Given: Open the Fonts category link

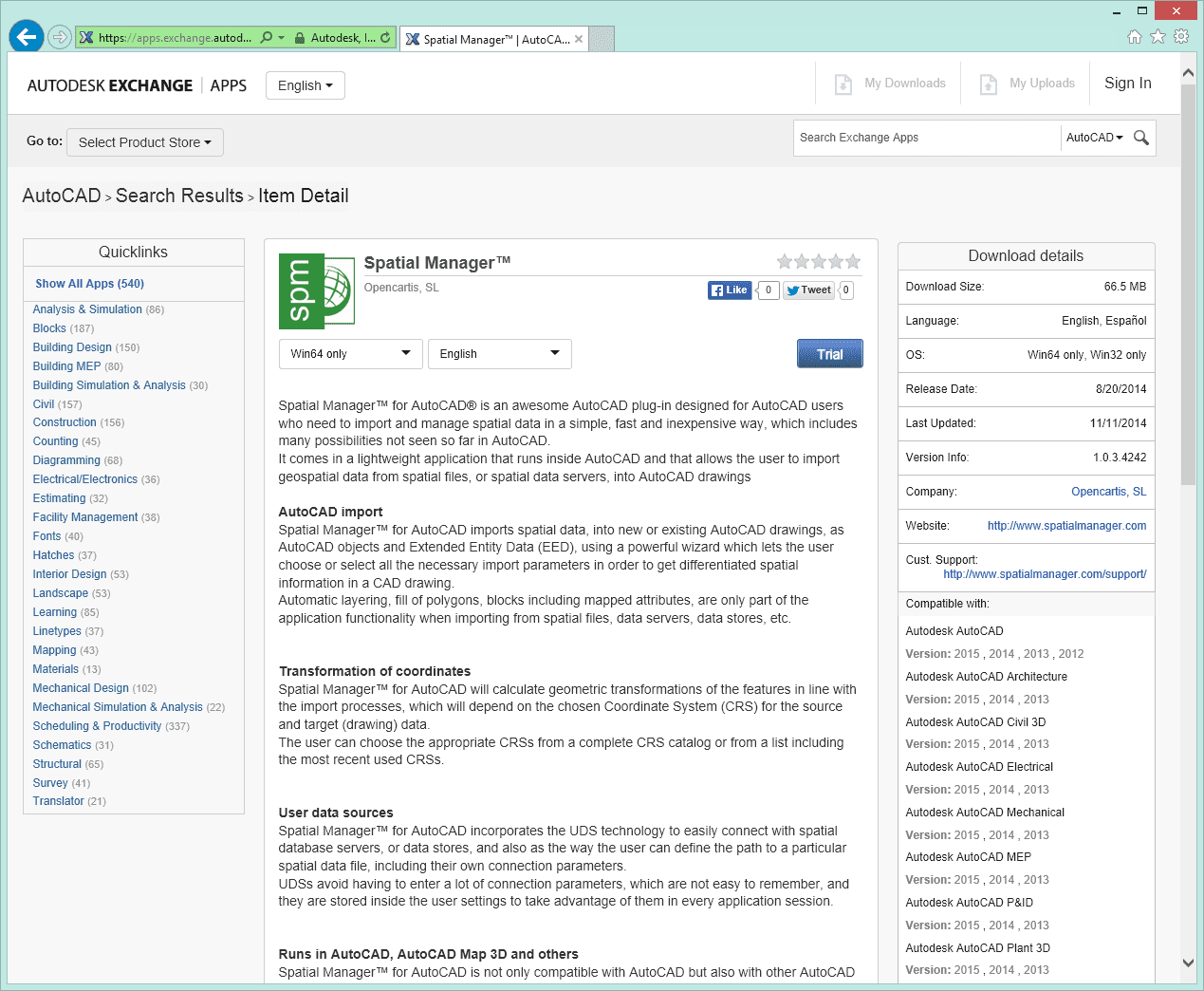Looking at the screenshot, I should coord(46,536).
